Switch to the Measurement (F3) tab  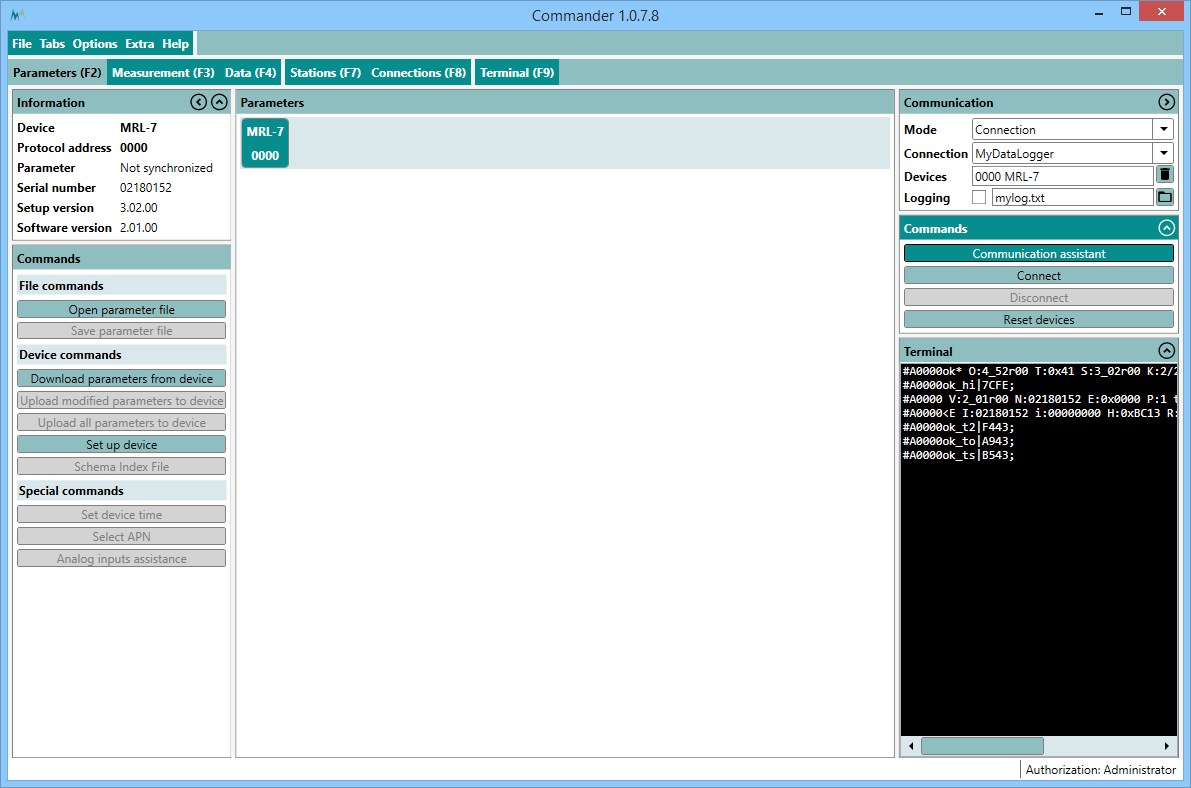tap(163, 72)
